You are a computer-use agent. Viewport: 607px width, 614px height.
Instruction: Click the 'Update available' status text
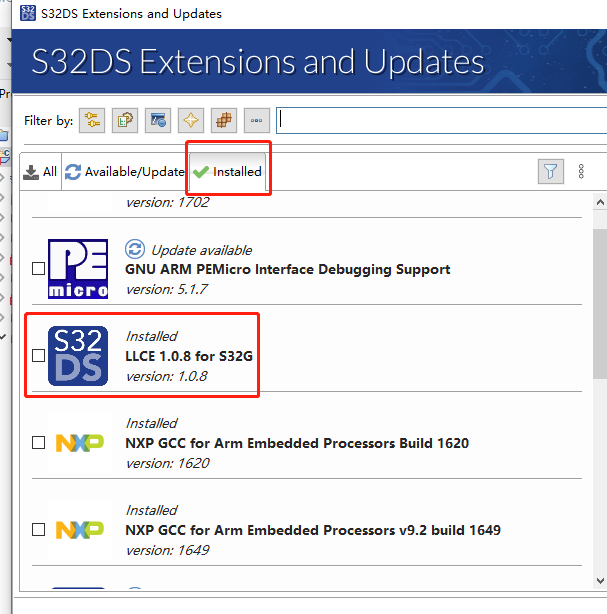click(x=202, y=250)
